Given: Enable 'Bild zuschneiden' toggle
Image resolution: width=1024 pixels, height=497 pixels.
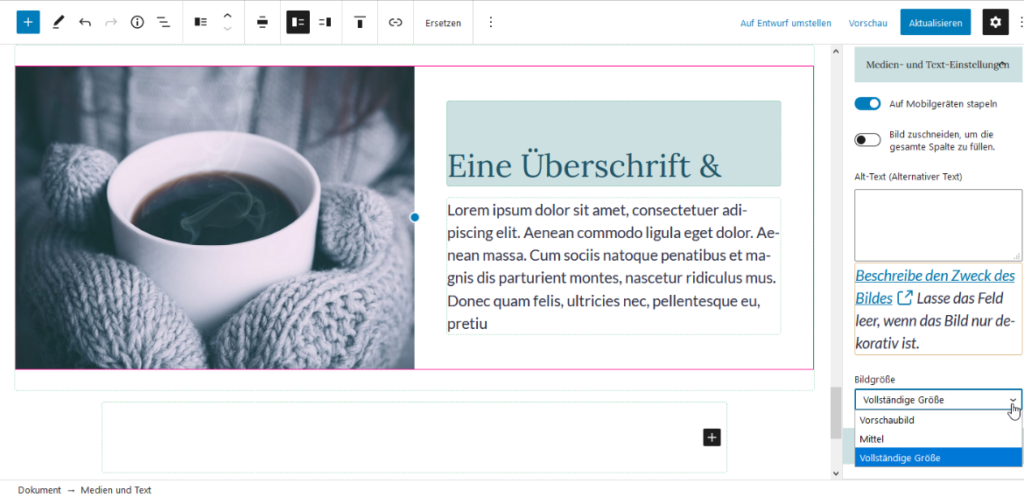Looking at the screenshot, I should [x=867, y=140].
